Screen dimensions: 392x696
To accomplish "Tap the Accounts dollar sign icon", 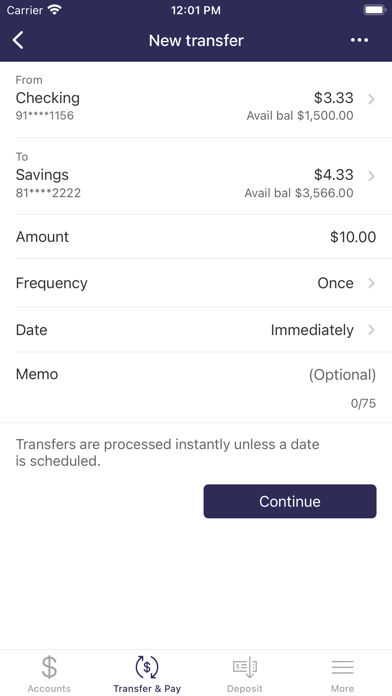I will point(49,667).
